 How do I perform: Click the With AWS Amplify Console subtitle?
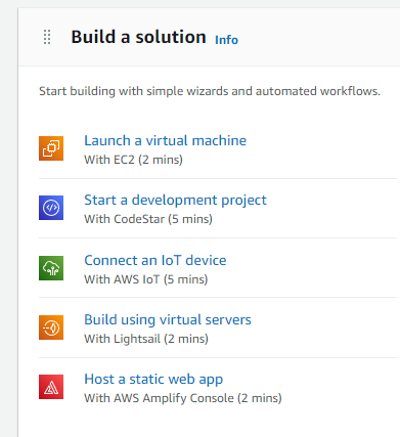point(183,398)
